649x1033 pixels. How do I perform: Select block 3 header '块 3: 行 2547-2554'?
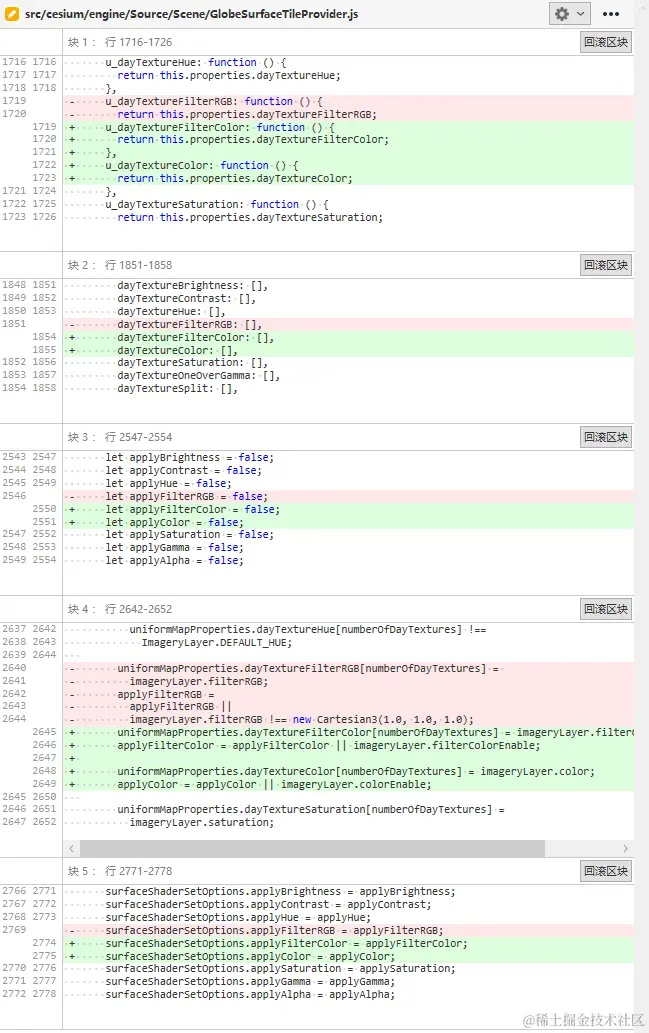120,437
